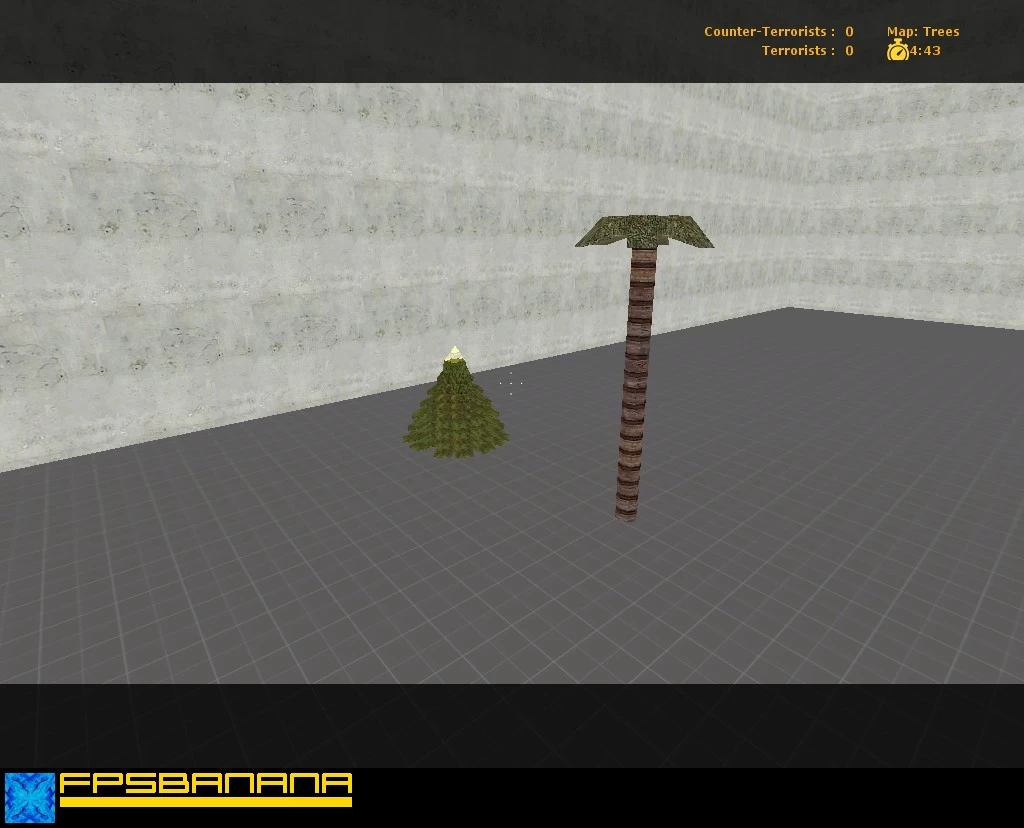Click the Terrorists score label
1024x828 pixels.
(x=798, y=50)
